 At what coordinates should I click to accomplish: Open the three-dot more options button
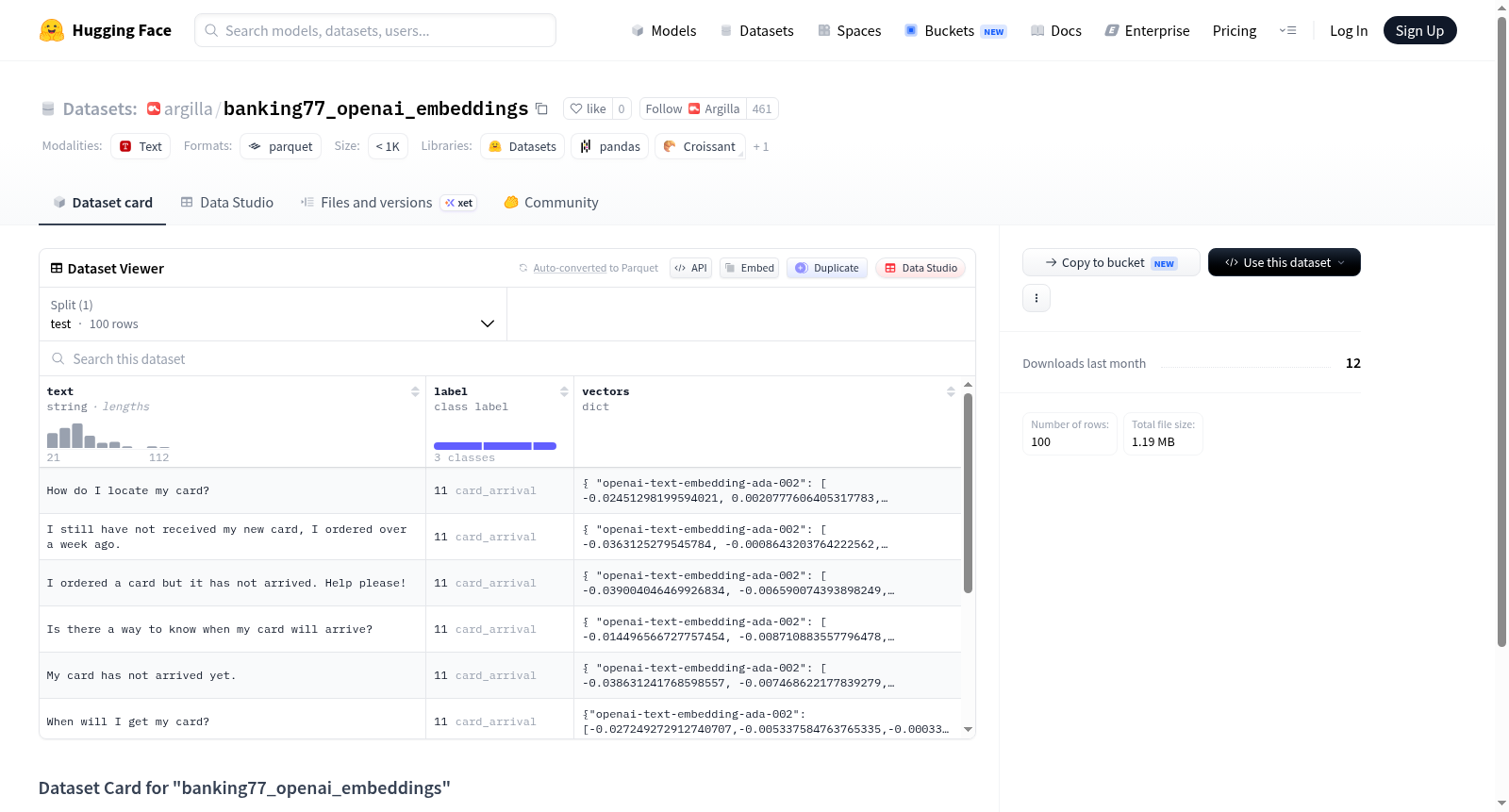click(1036, 298)
